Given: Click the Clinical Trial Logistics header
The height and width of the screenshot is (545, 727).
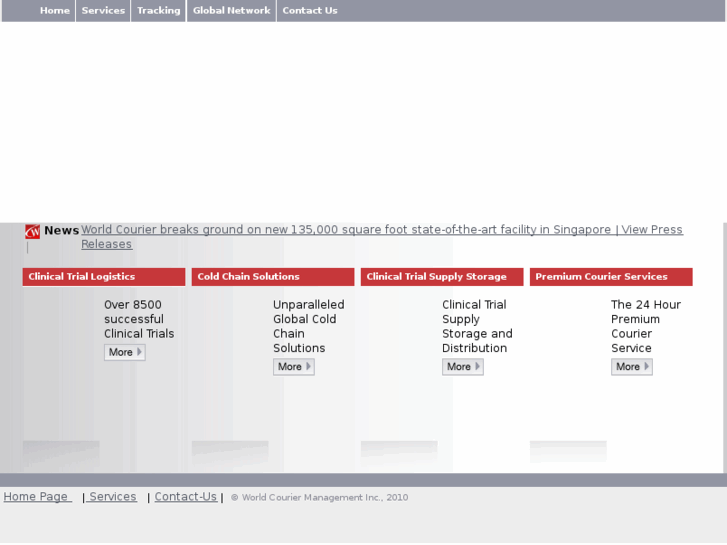Looking at the screenshot, I should click(104, 277).
